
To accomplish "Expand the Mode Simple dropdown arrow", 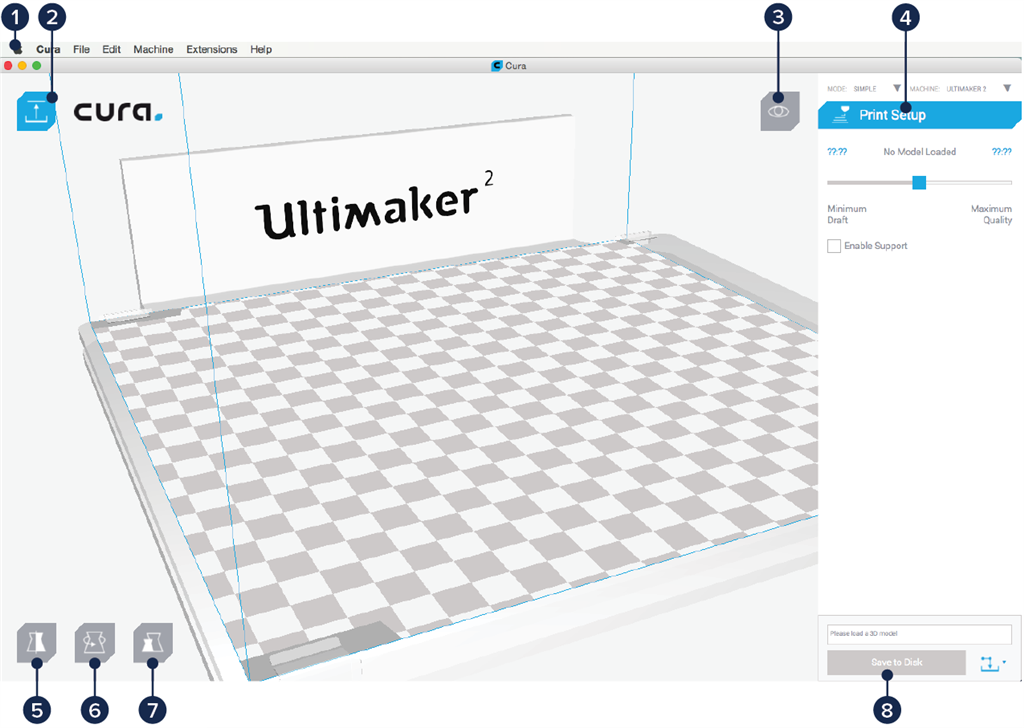I will (897, 88).
